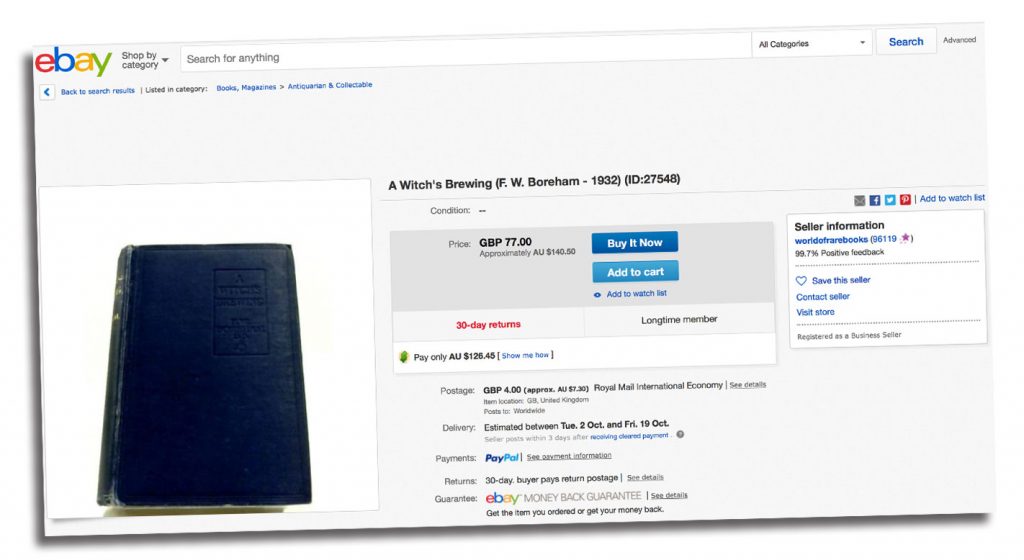Click the heart icon to save seller

tap(801, 281)
